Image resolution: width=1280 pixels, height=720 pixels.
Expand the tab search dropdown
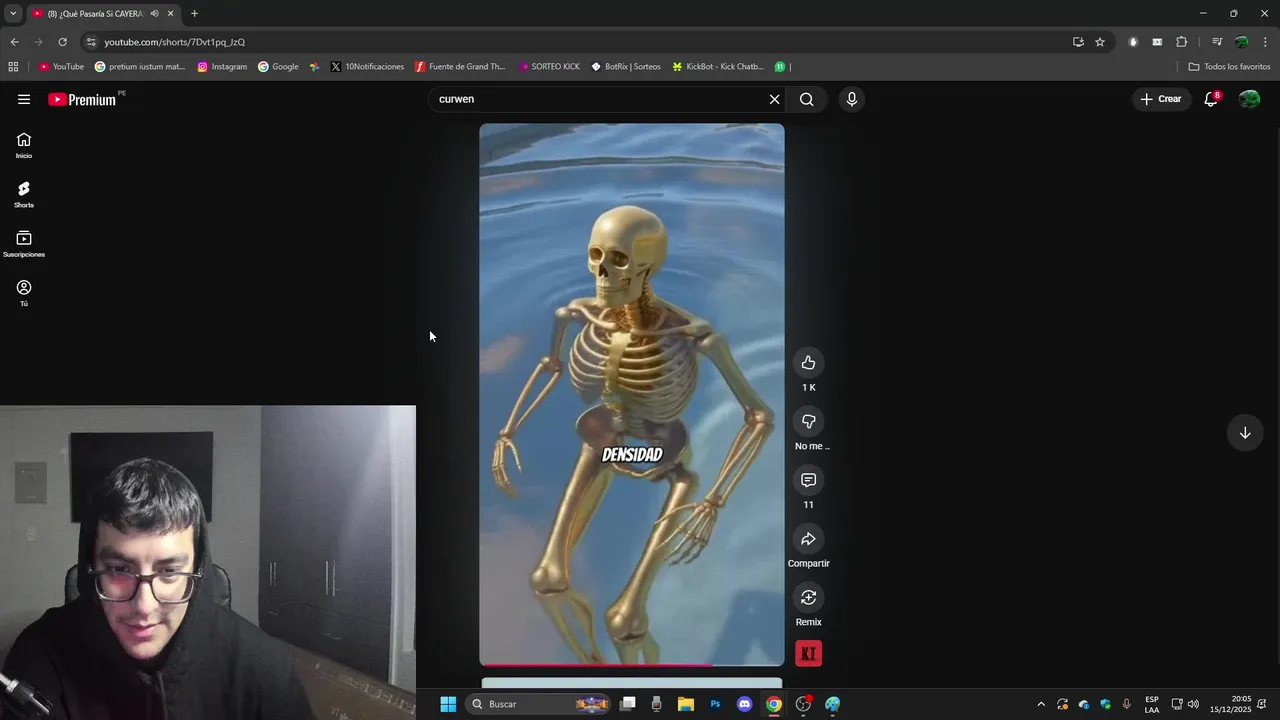(13, 13)
